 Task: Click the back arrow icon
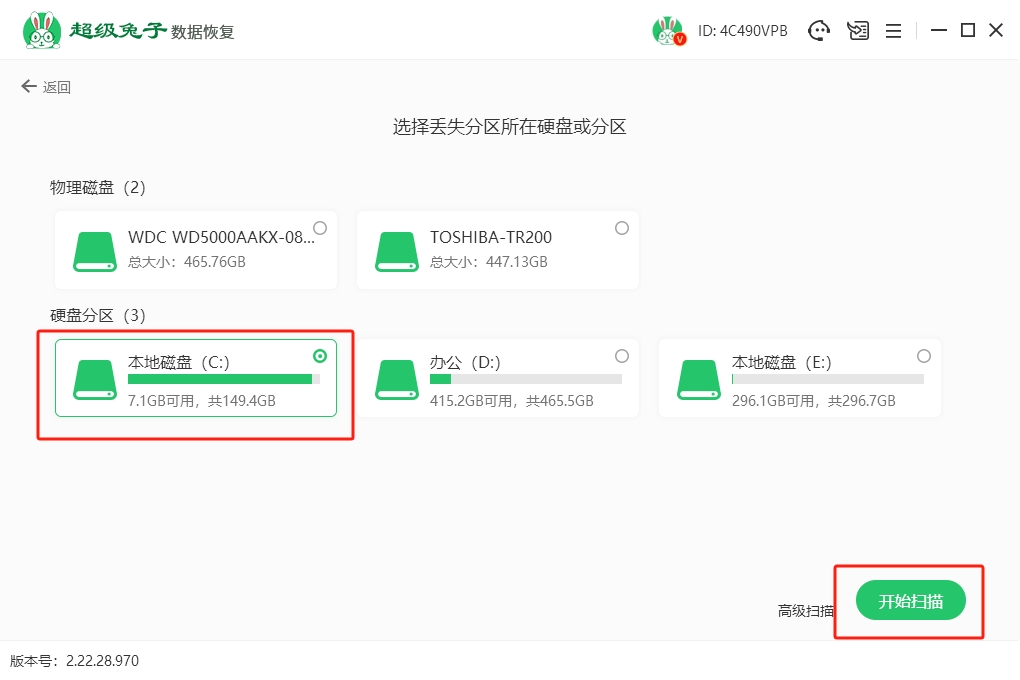pyautogui.click(x=28, y=87)
